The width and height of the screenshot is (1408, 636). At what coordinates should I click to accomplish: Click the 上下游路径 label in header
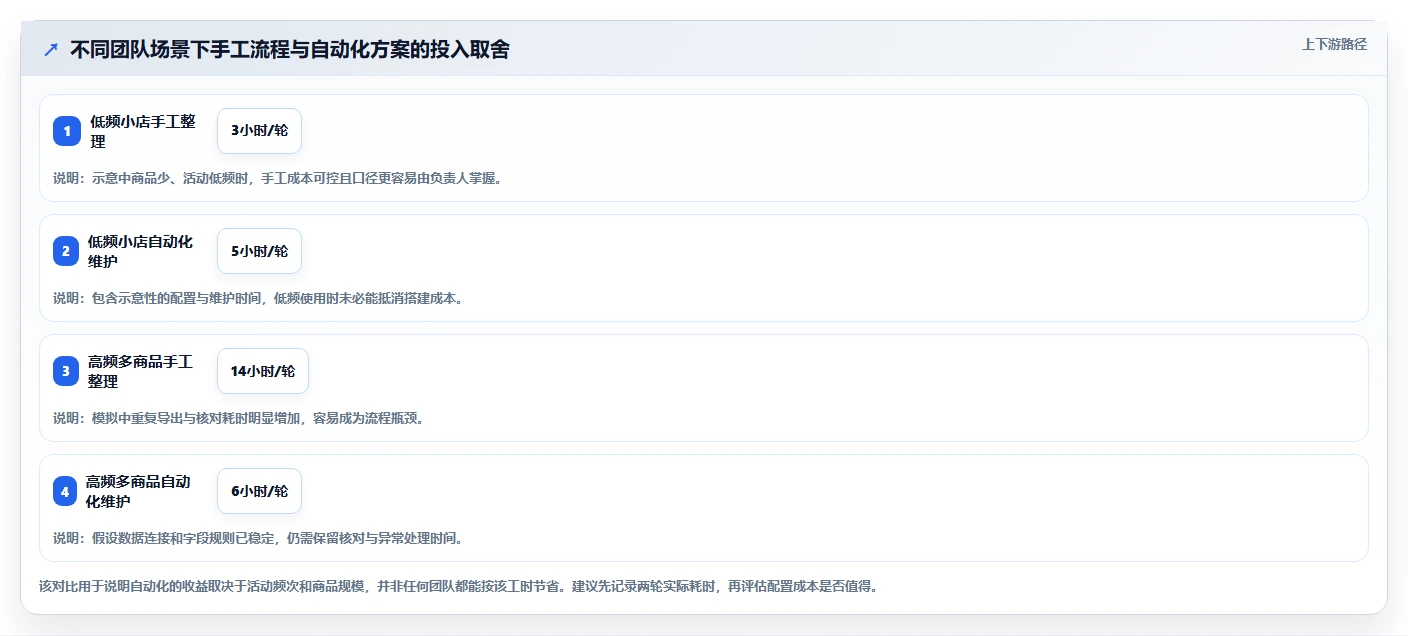pyautogui.click(x=1334, y=44)
